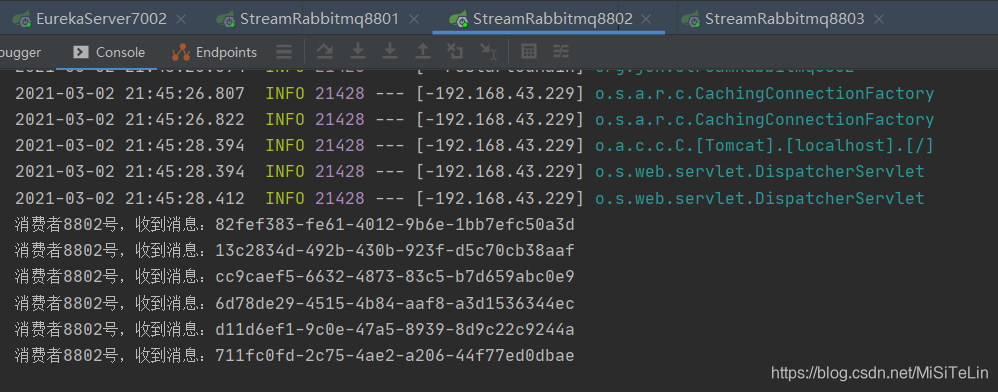Close the StreamRabbitmq8801 tab

[x=413, y=19]
